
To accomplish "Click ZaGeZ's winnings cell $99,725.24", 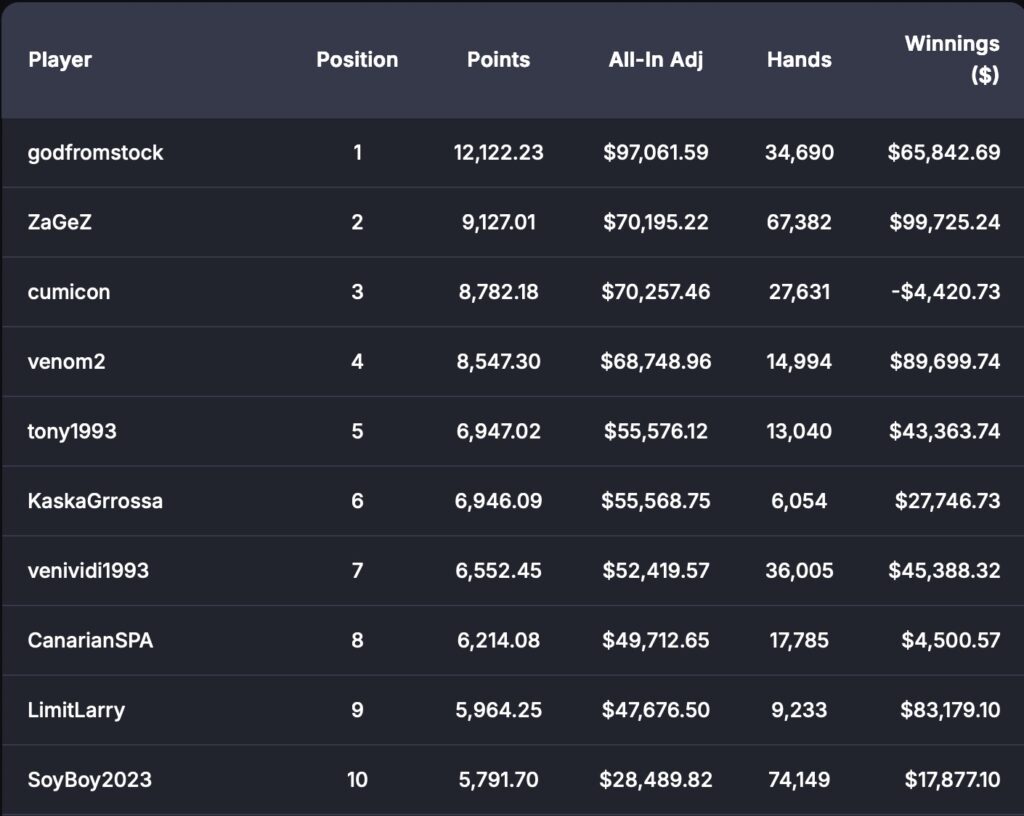I will [x=944, y=223].
